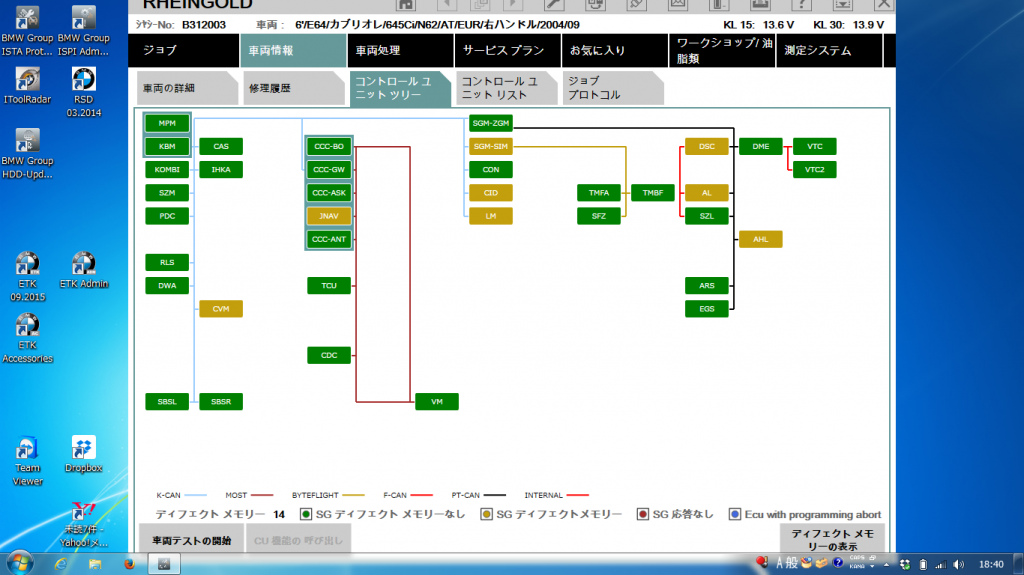Select the CCC-BO control unit node
Viewport: 1024px width, 575px height.
click(328, 146)
